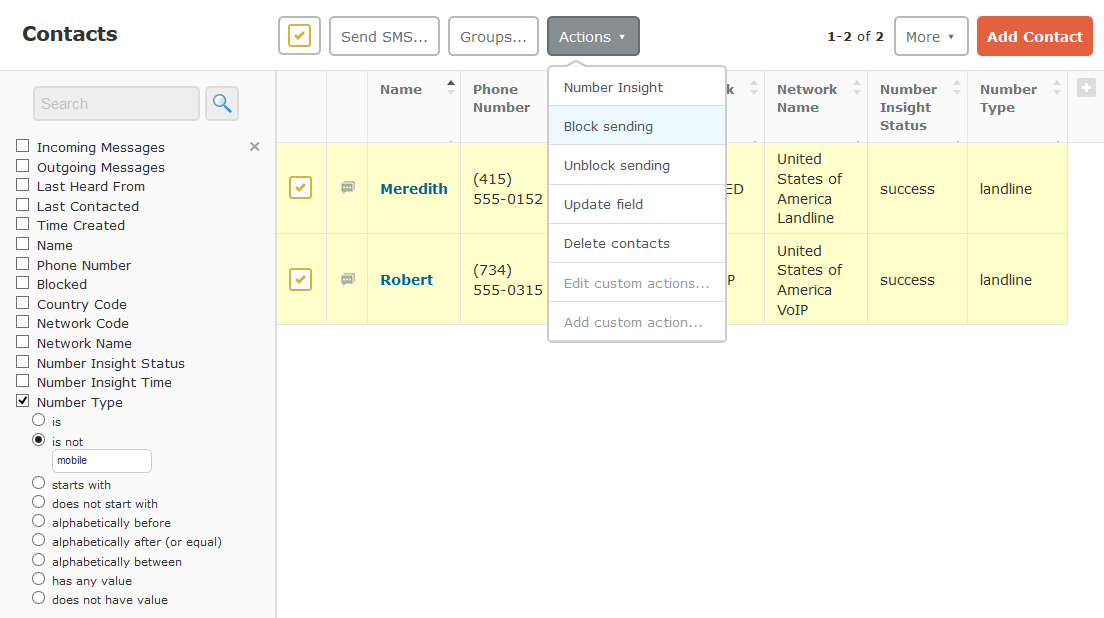
Task: Collapse the Actions dropdown
Action: pos(592,37)
